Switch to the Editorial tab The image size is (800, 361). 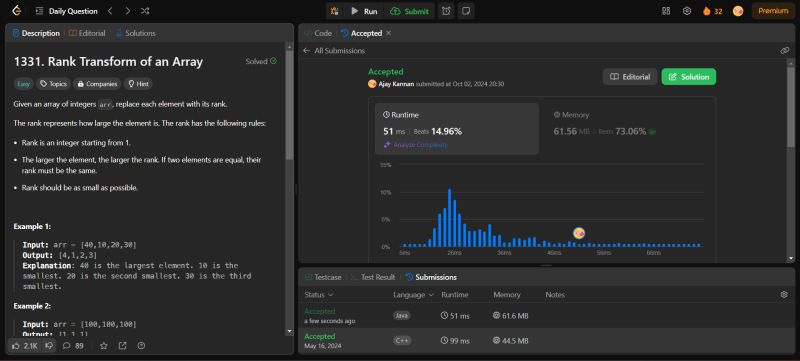pyautogui.click(x=87, y=33)
